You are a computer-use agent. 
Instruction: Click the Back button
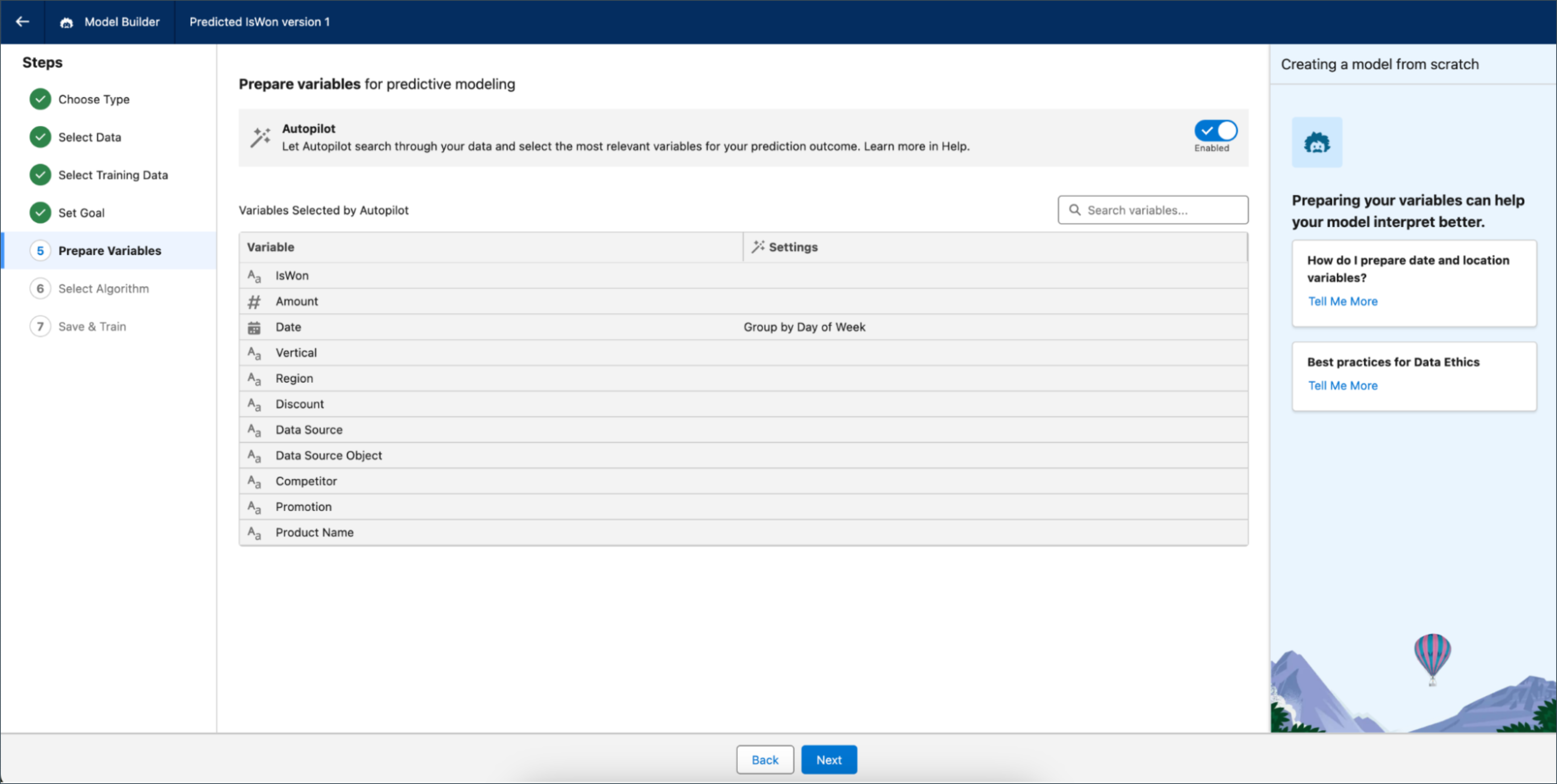point(765,760)
